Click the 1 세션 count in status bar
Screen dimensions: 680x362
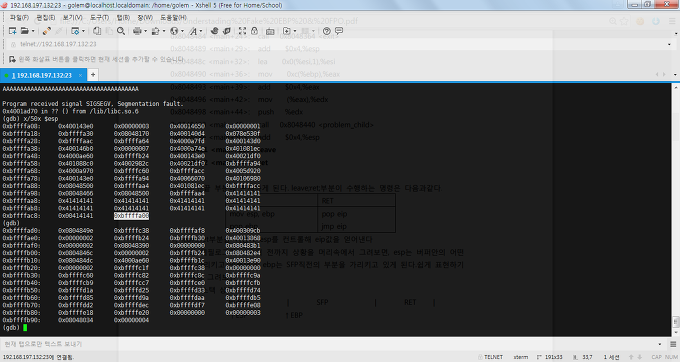(611, 357)
